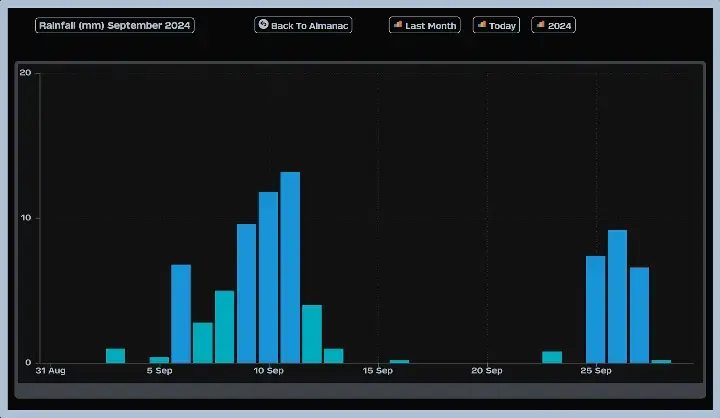Click the Back To Almanac button
Image resolution: width=720 pixels, height=418 pixels.
[x=304, y=25]
